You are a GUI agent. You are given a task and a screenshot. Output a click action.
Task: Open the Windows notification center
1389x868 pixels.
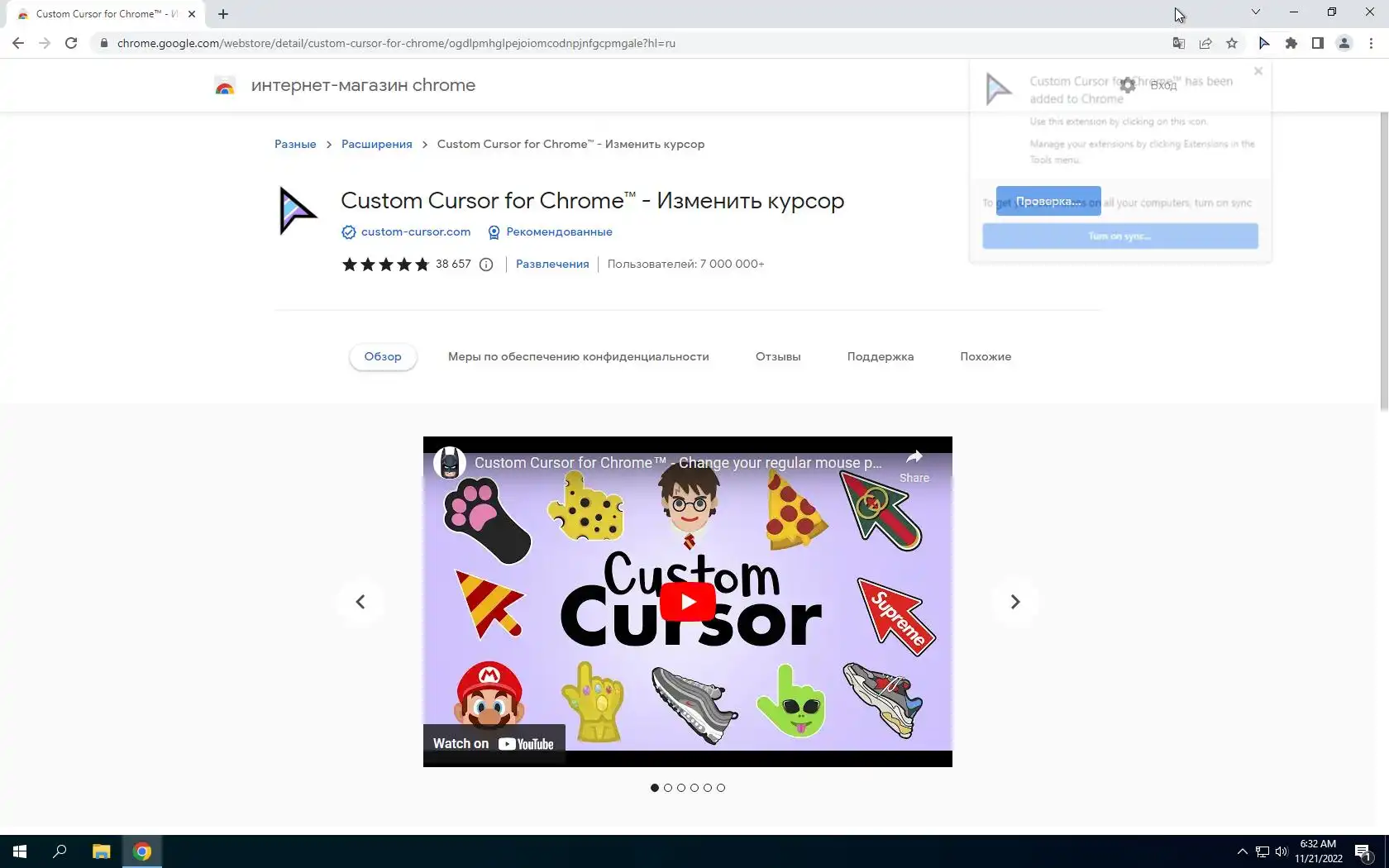[x=1363, y=852]
